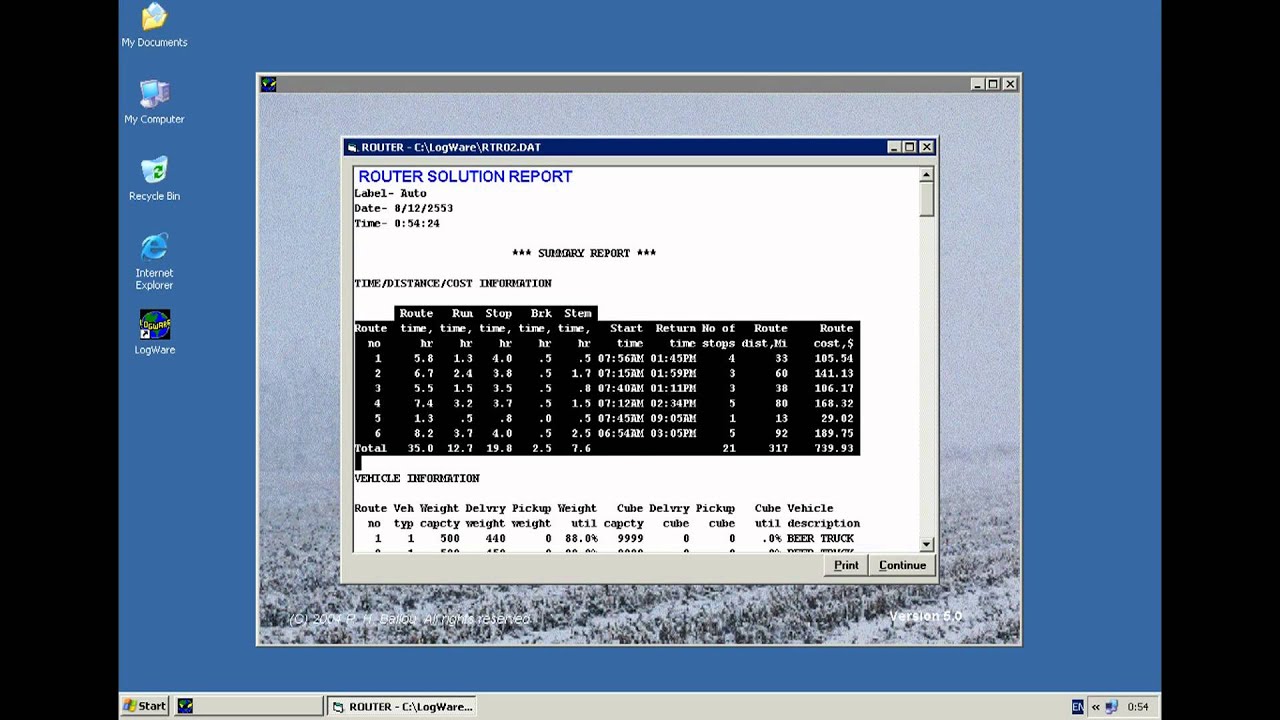Viewport: 1280px width, 720px height.
Task: Minimize the LogWare main window
Action: tap(977, 84)
